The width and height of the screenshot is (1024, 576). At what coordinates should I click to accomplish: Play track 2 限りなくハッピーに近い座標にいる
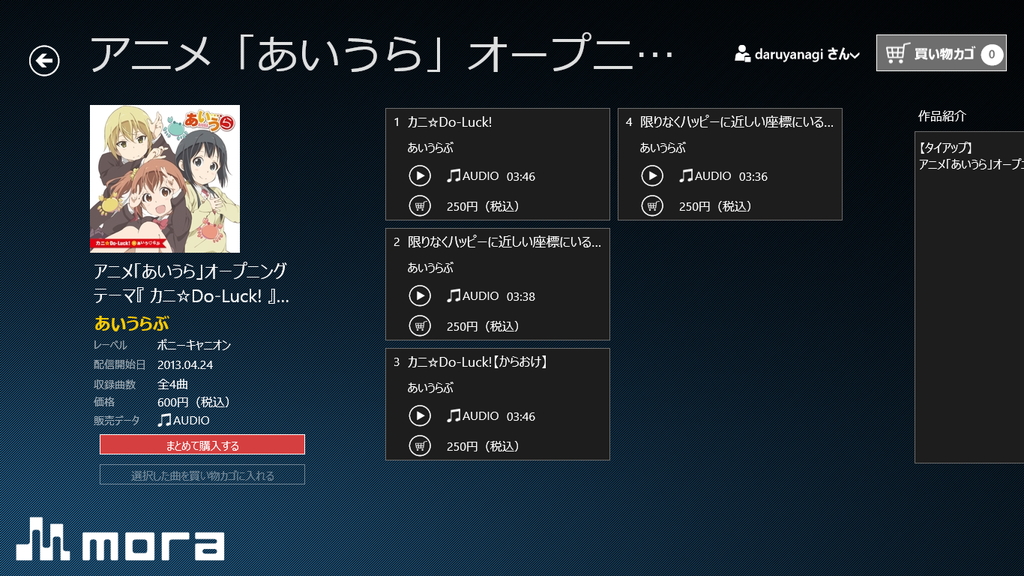click(x=419, y=295)
